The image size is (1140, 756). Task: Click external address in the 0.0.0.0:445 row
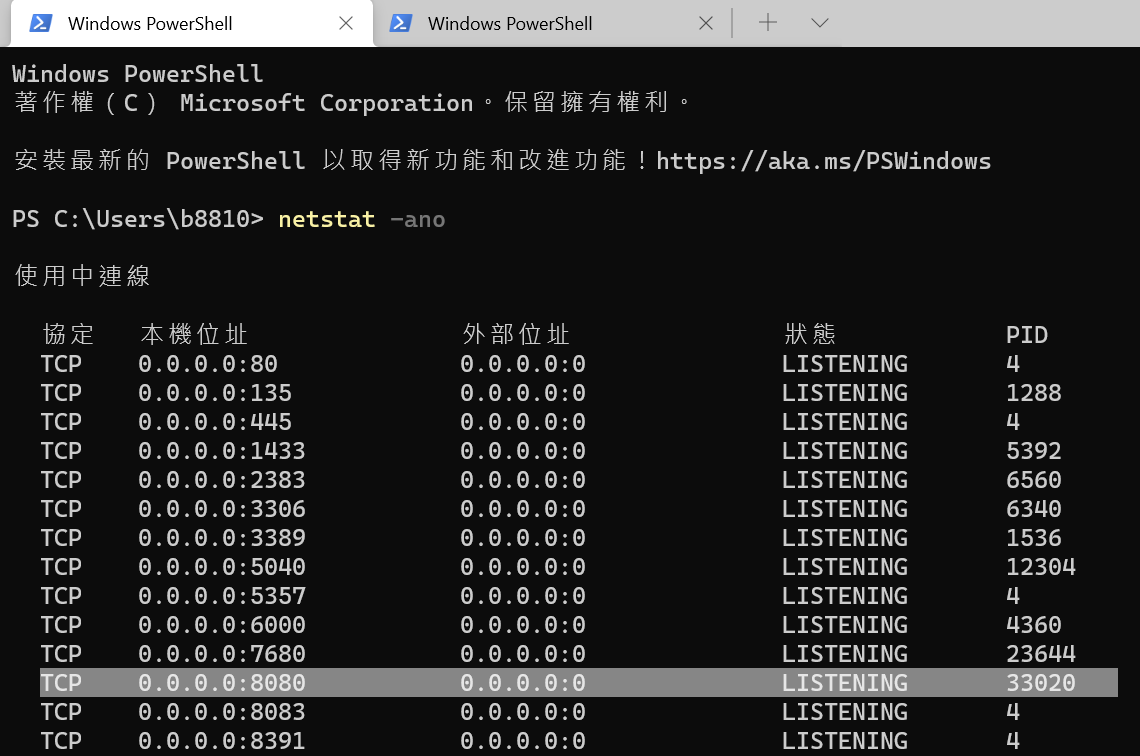(523, 422)
